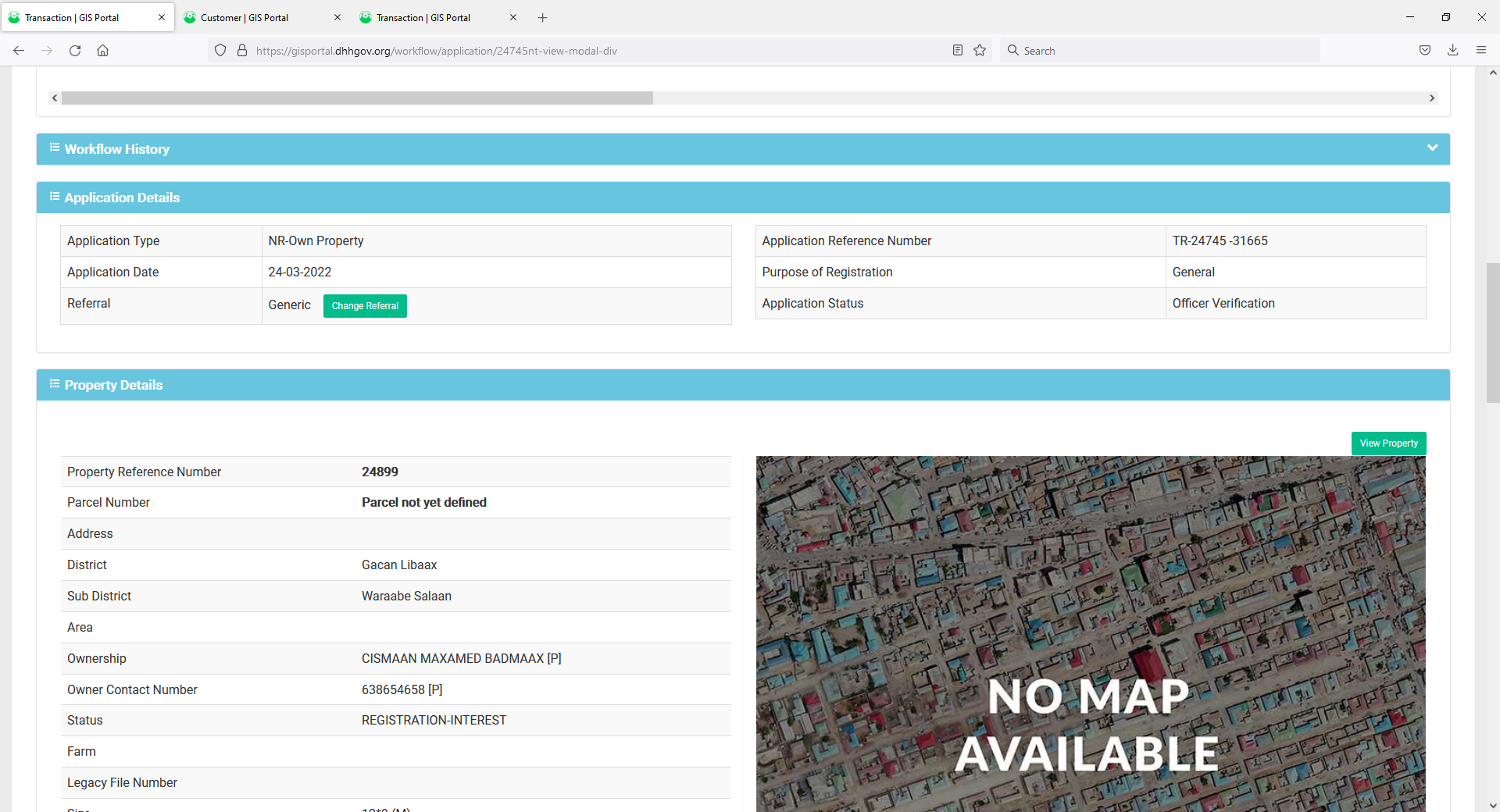Reload the current page
Viewport: 1500px width, 812px height.
(x=75, y=51)
